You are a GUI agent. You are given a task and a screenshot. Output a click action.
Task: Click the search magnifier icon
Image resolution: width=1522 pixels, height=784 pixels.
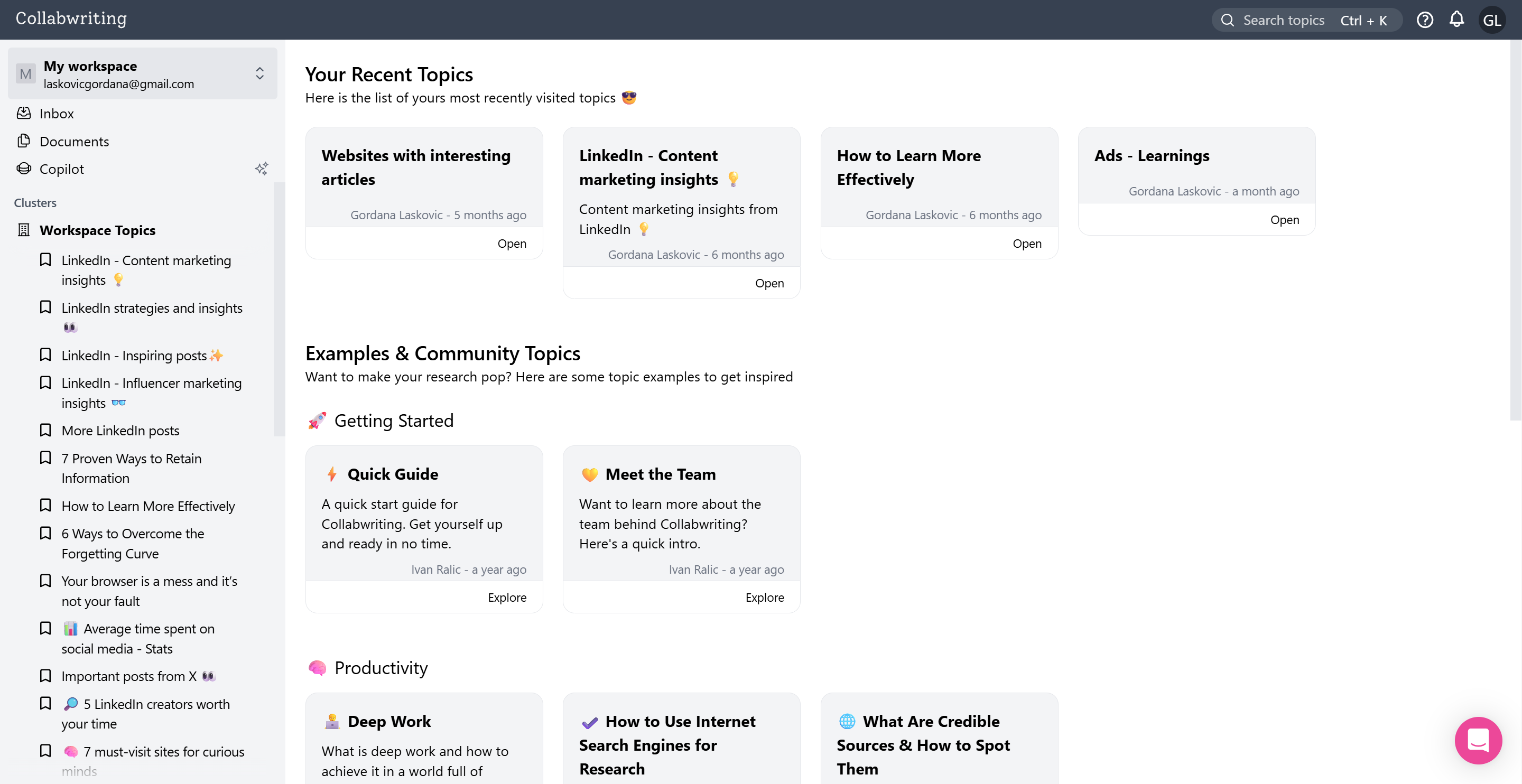click(x=1227, y=20)
